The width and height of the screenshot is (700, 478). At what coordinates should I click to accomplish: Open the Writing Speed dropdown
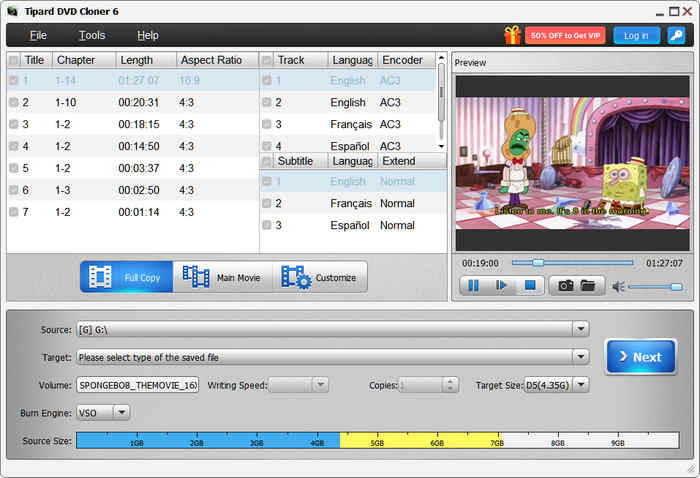point(320,385)
